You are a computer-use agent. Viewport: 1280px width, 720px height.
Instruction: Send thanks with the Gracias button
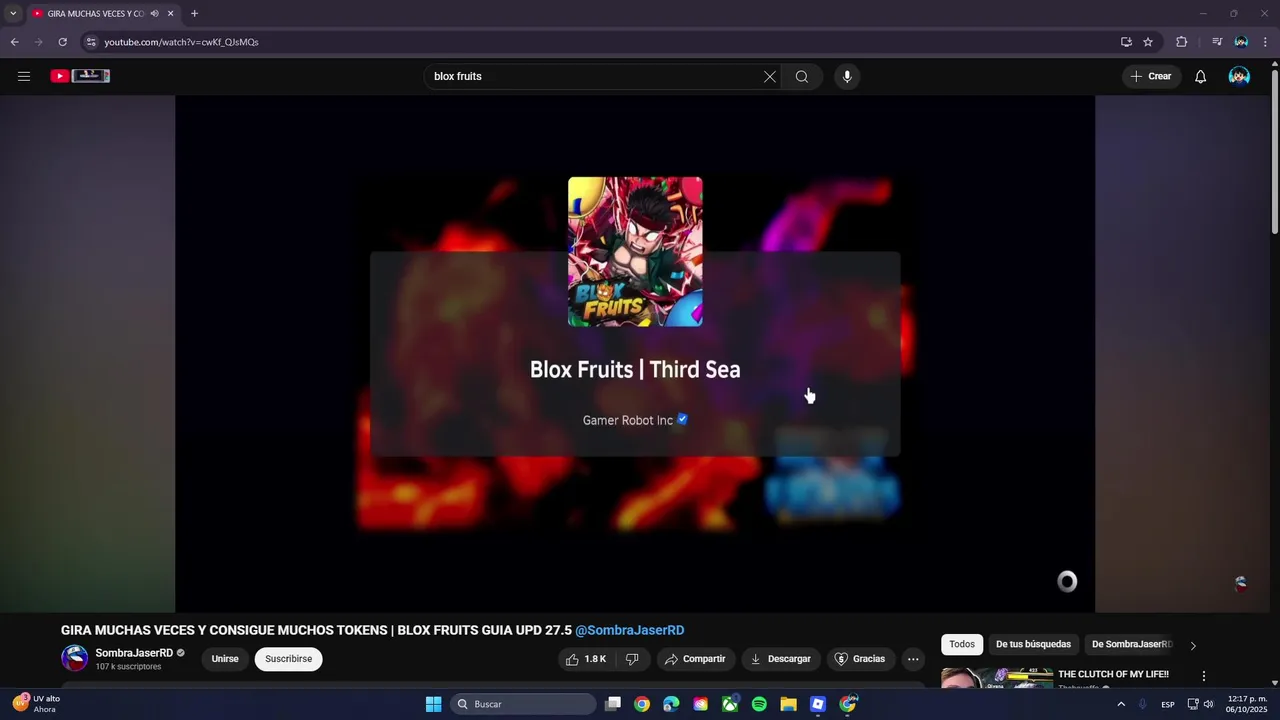click(860, 659)
